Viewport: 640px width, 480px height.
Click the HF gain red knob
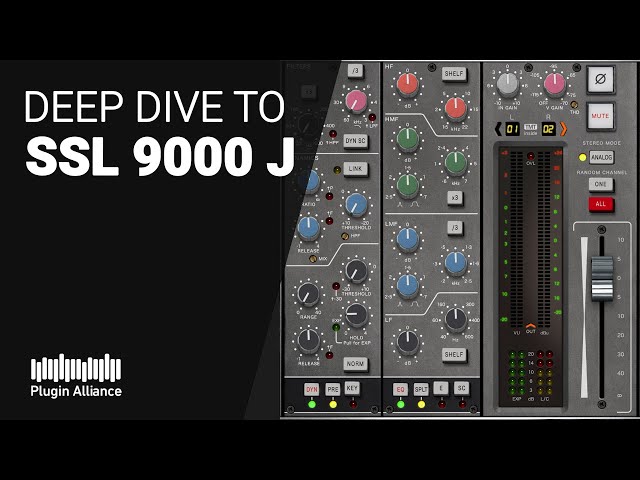(x=408, y=85)
